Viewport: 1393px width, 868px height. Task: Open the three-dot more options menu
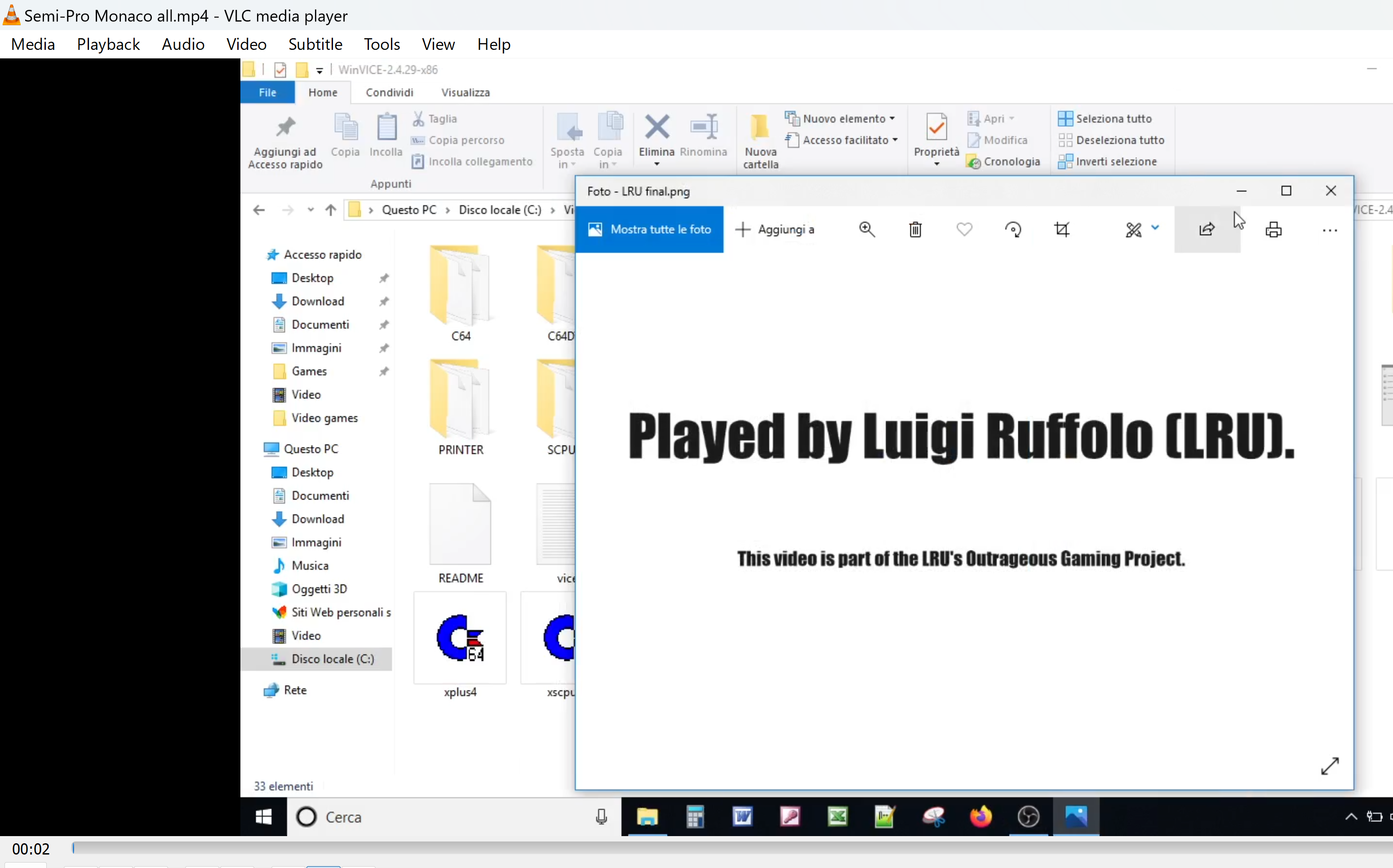(1329, 231)
